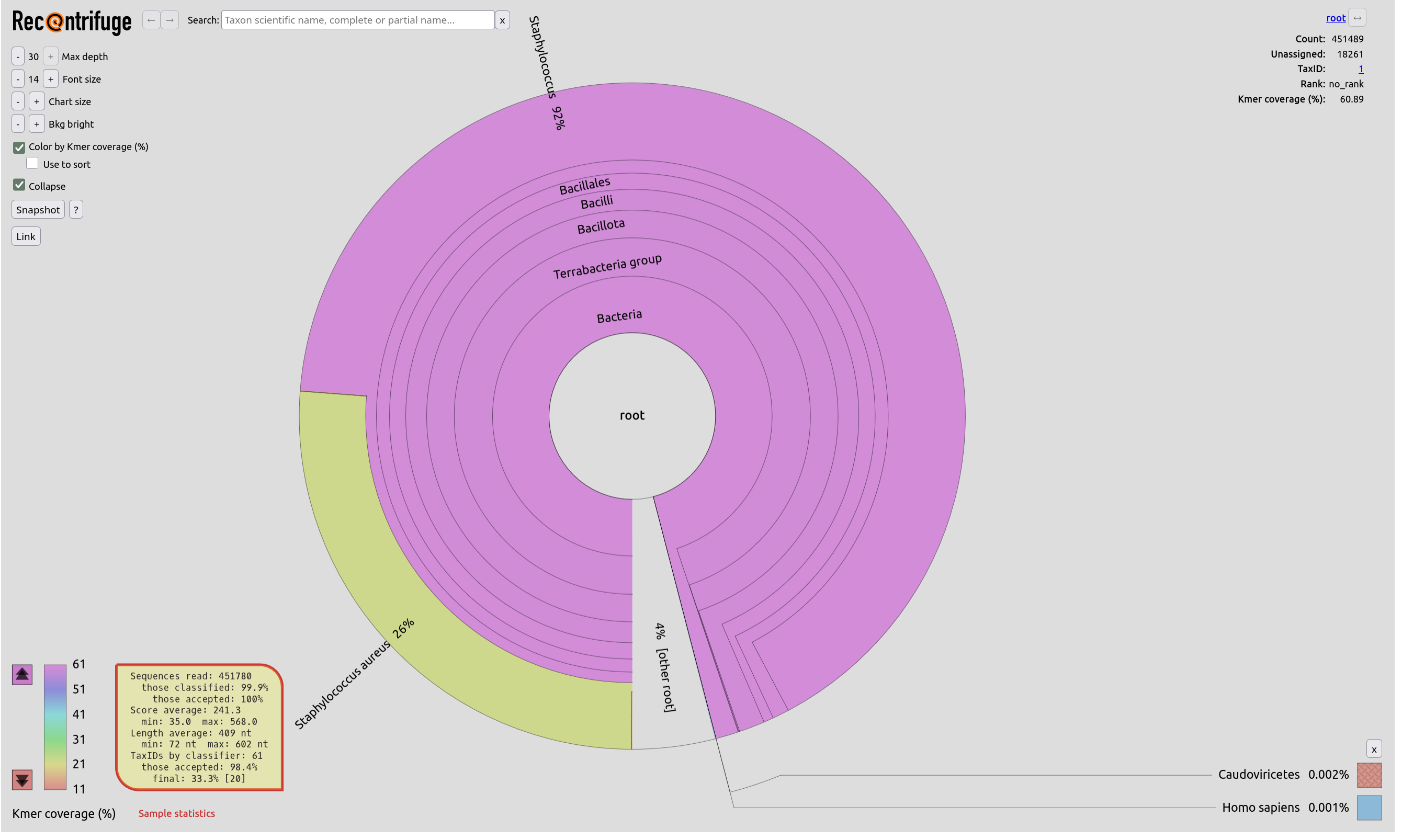Decrease Font size with minus button
The image size is (1402, 840).
point(18,80)
